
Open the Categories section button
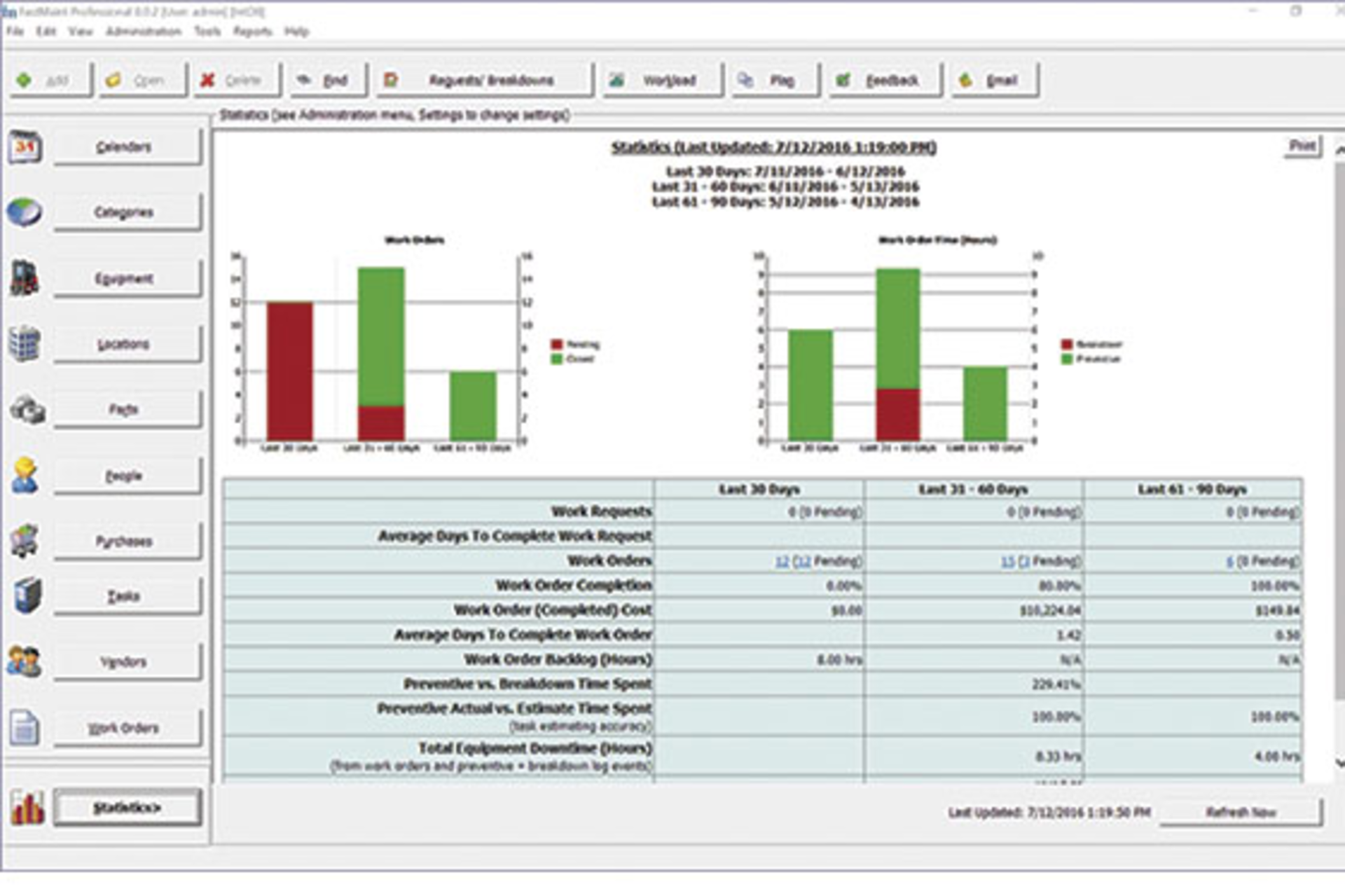point(127,212)
